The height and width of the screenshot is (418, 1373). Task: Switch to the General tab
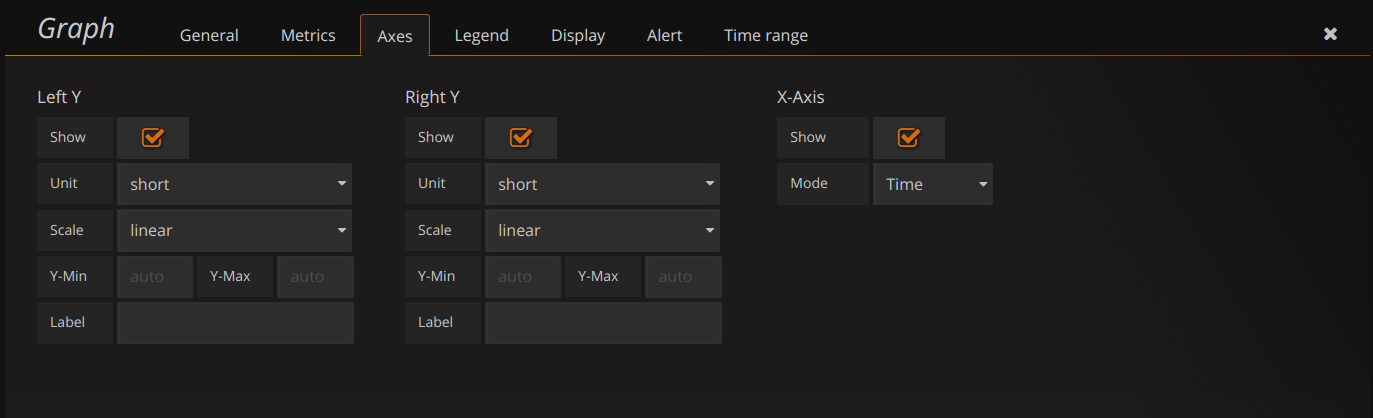[209, 35]
